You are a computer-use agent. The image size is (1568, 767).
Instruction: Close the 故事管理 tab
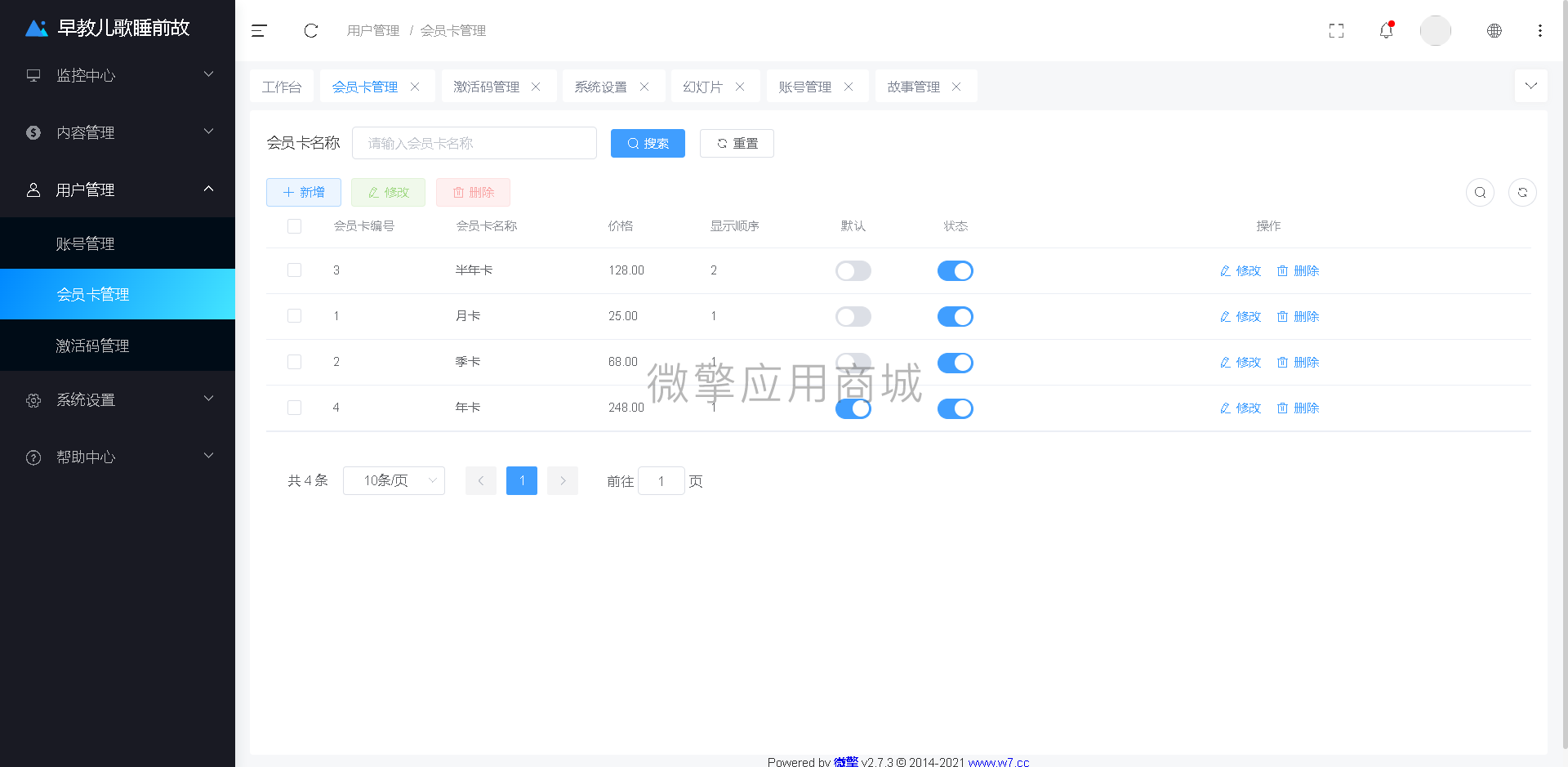point(956,87)
